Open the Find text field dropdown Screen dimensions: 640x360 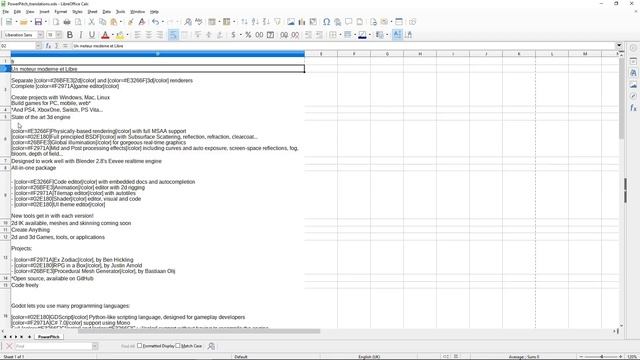click(95, 346)
